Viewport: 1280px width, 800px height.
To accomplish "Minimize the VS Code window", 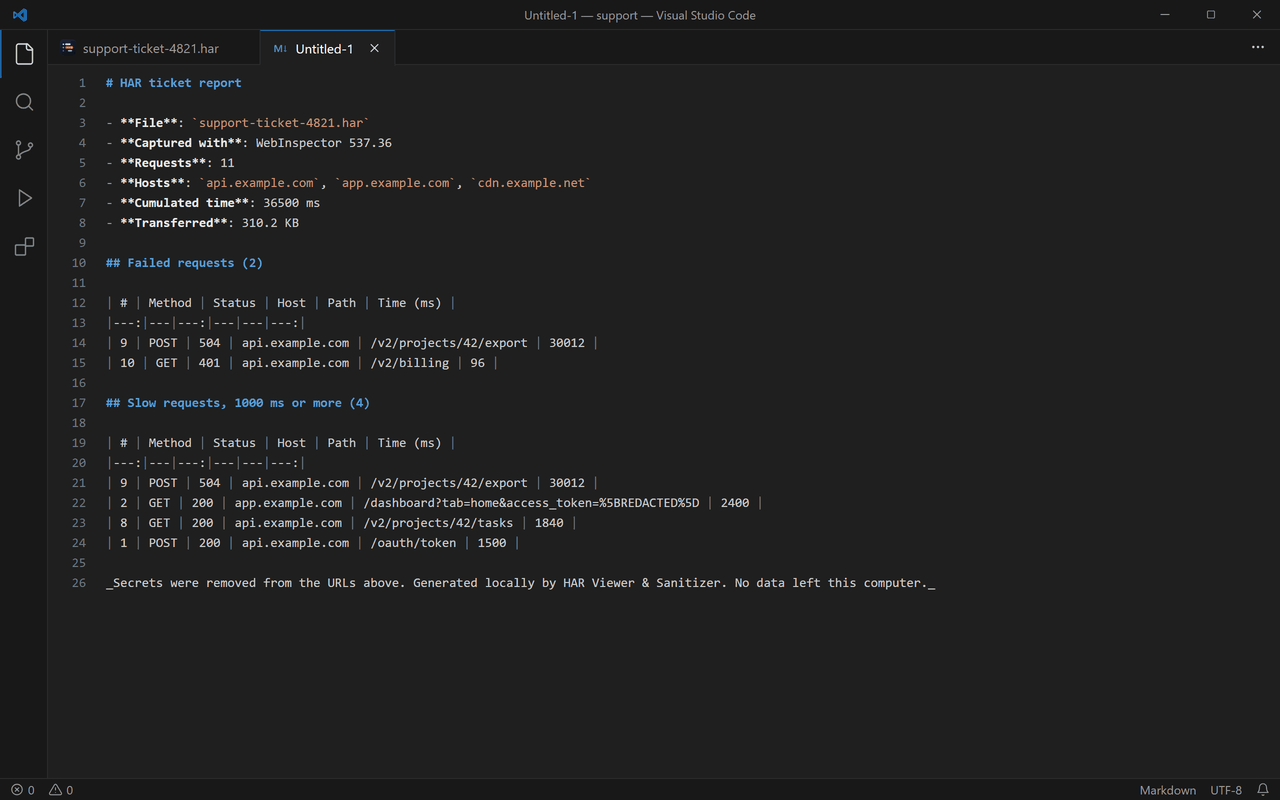I will [x=1165, y=15].
